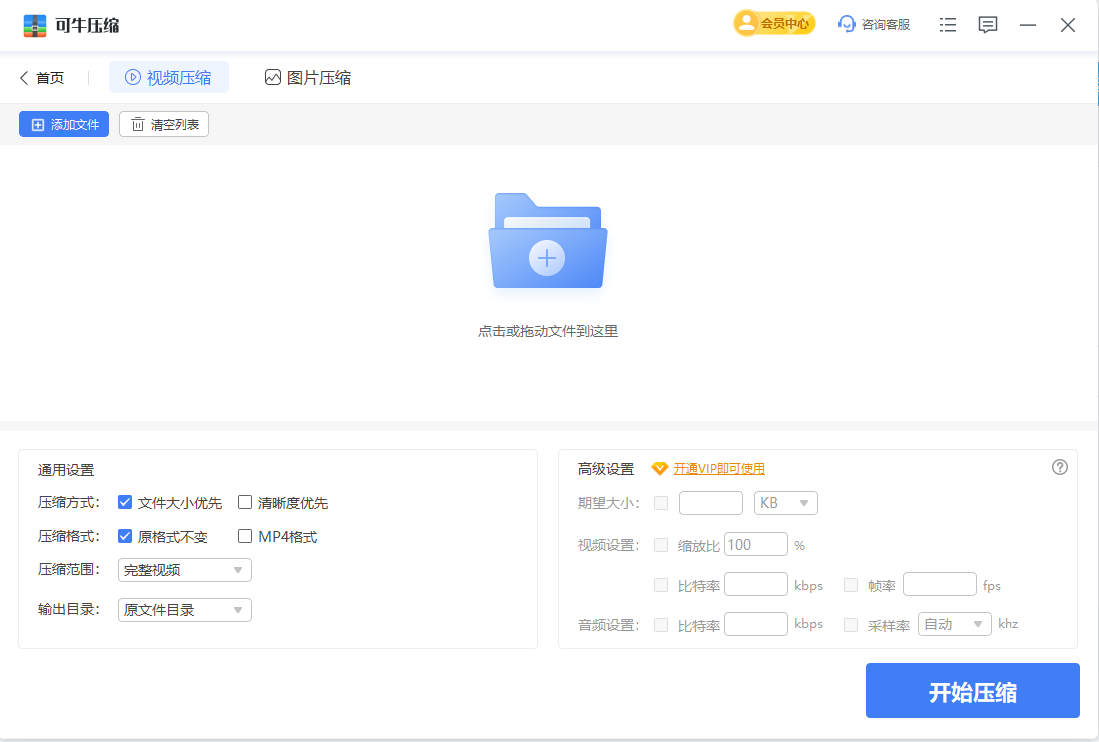Click 通用设置 heading text
Viewport: 1099px width, 742px height.
point(66,470)
